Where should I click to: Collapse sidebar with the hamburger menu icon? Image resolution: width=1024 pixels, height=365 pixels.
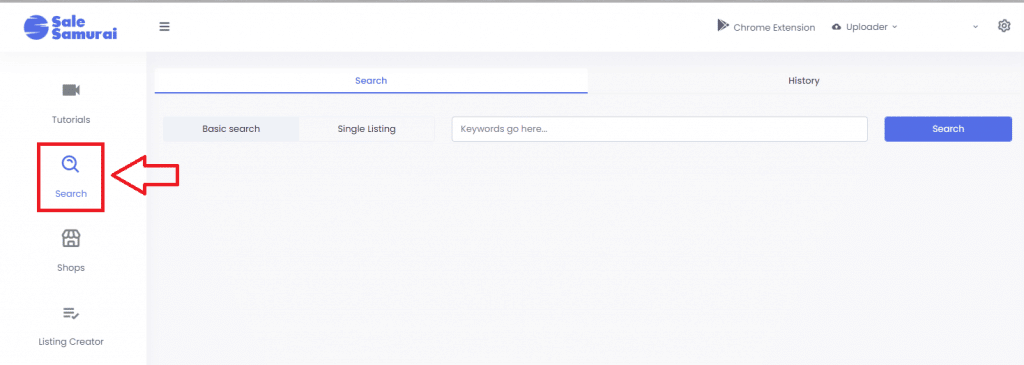[165, 27]
